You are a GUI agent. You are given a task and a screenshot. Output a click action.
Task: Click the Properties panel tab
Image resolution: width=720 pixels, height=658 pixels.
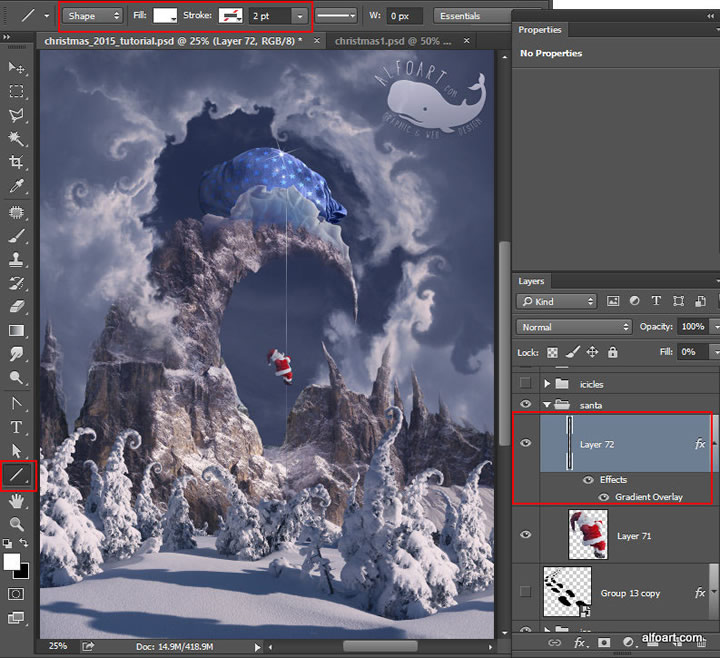click(x=541, y=30)
